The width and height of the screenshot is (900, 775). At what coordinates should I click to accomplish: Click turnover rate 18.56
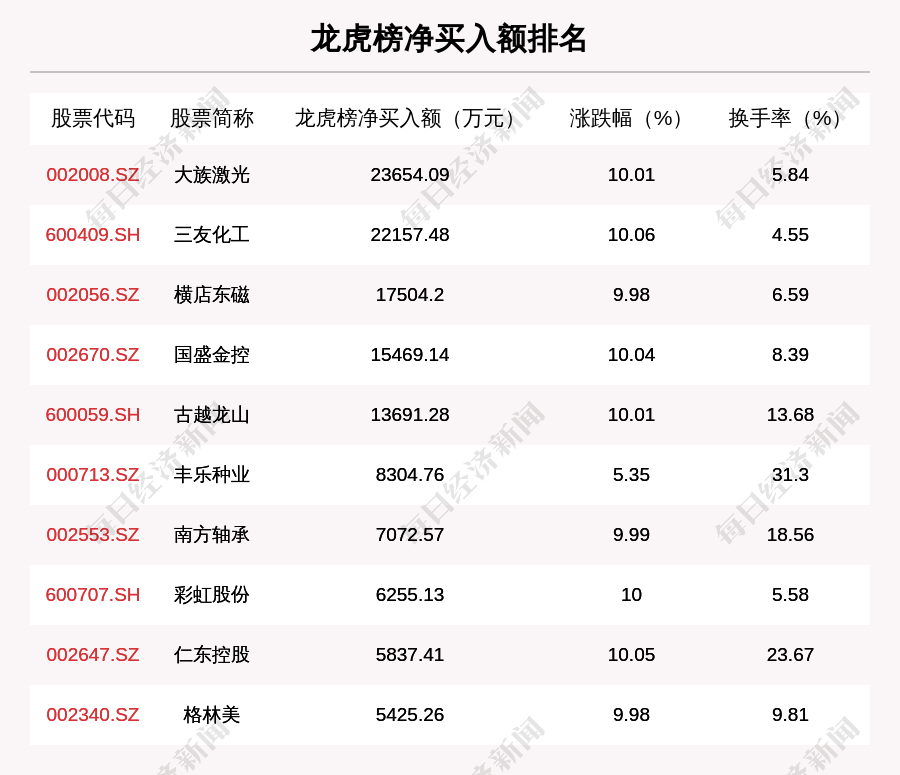coord(790,534)
